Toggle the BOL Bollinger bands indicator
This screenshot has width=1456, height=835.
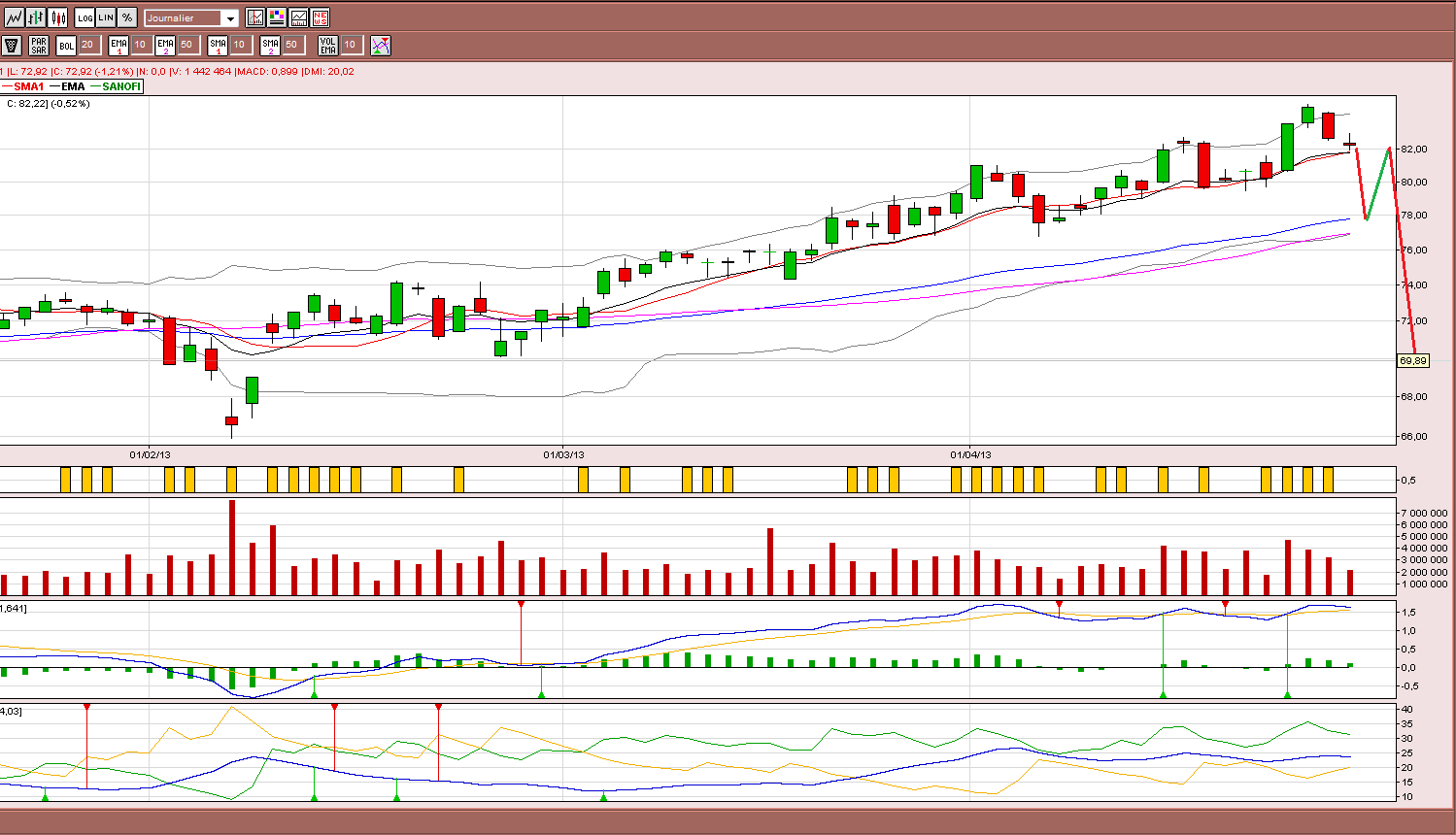[x=66, y=45]
